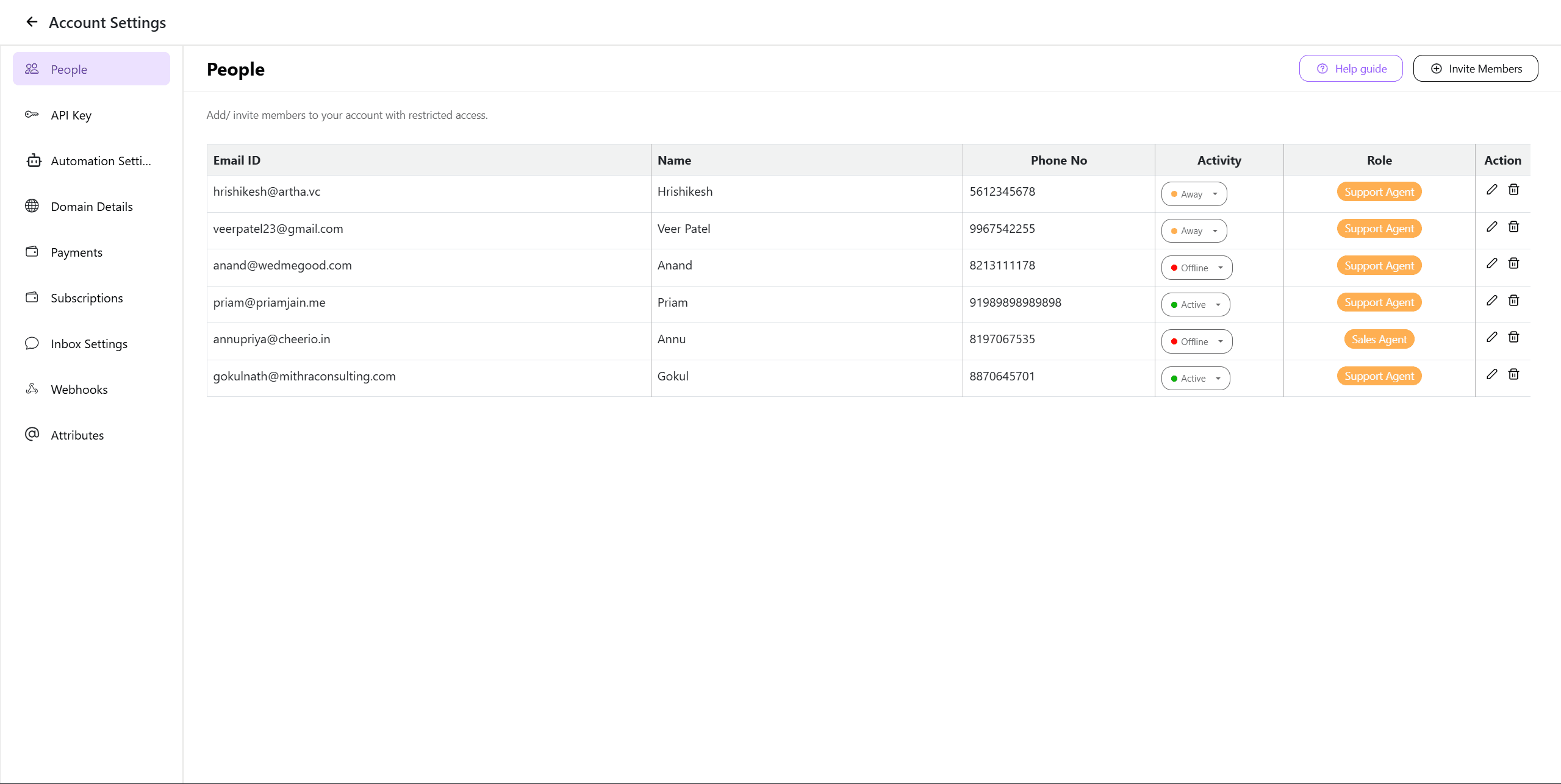Click trash icon in Priam's row
This screenshot has width=1561, height=784.
[1513, 301]
